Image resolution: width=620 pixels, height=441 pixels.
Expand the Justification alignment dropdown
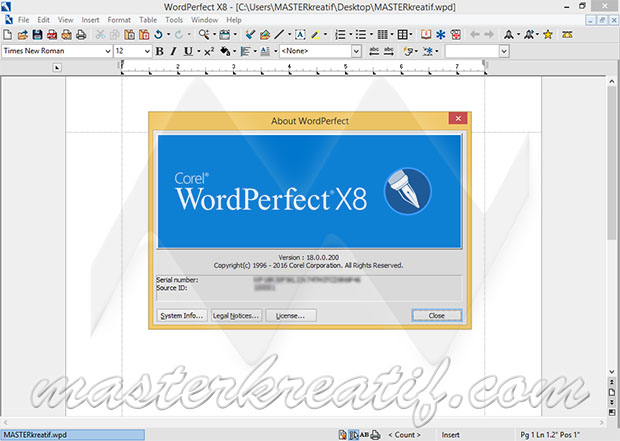point(255,51)
